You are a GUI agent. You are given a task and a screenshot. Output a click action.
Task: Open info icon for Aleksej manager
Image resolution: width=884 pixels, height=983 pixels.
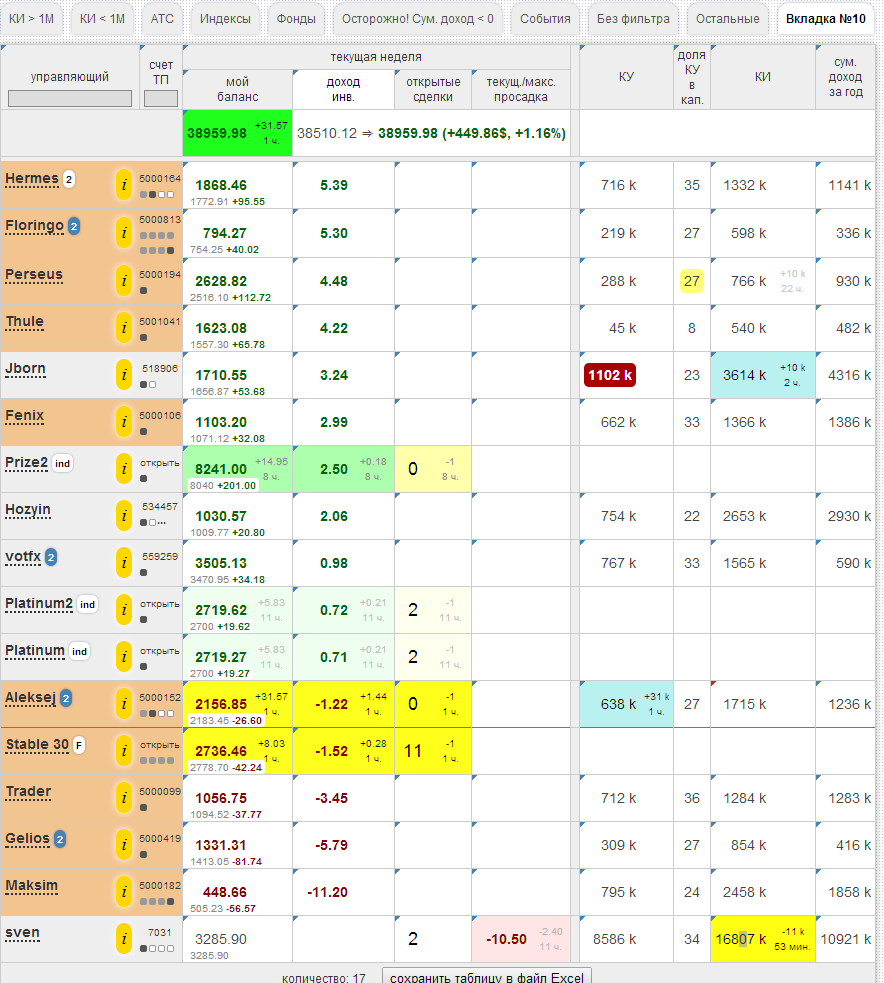(x=124, y=704)
